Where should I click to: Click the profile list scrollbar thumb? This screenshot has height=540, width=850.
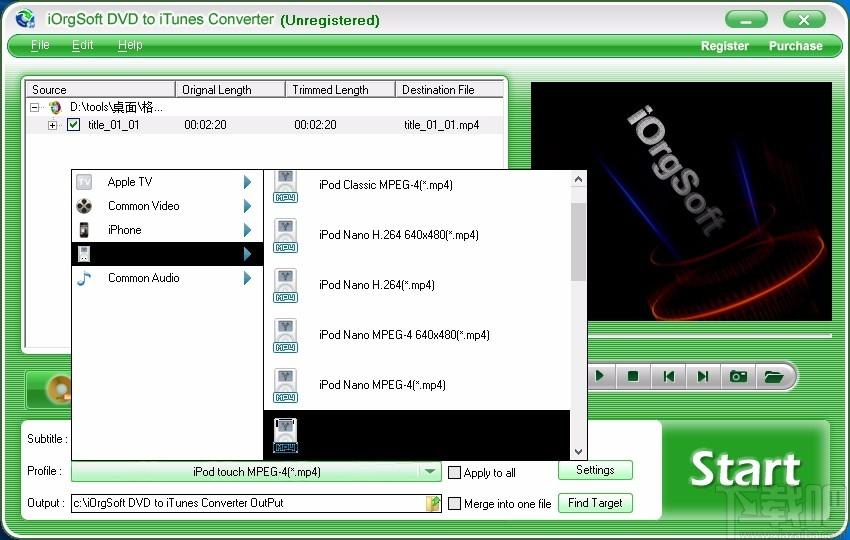coord(578,242)
